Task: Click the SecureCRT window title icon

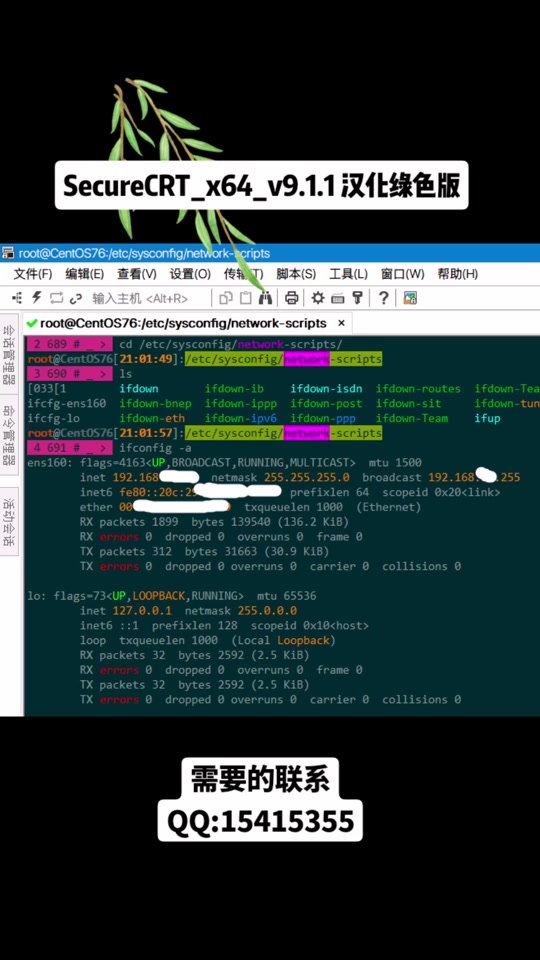Action: tap(8, 253)
